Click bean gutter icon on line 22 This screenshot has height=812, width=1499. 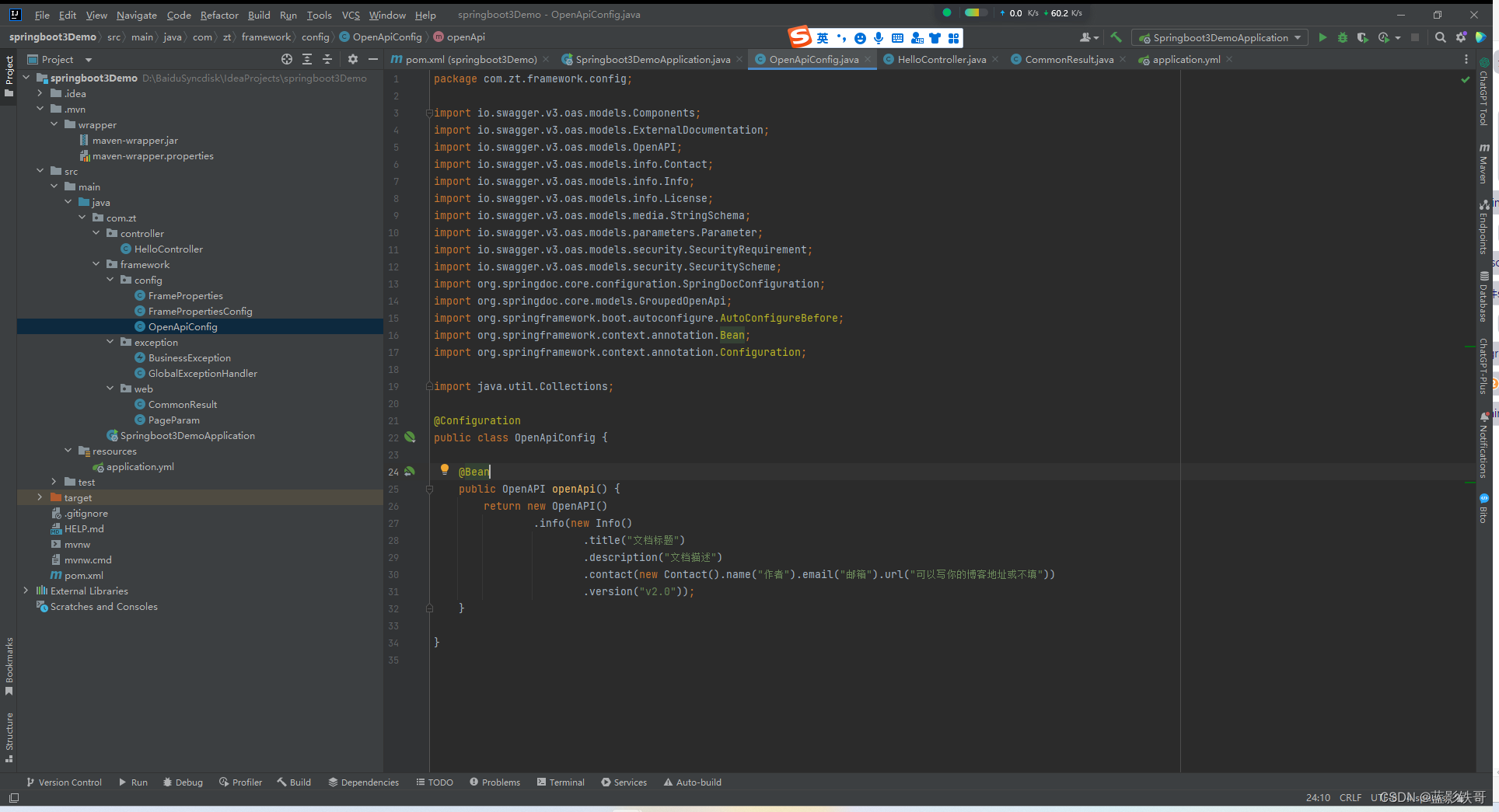410,437
